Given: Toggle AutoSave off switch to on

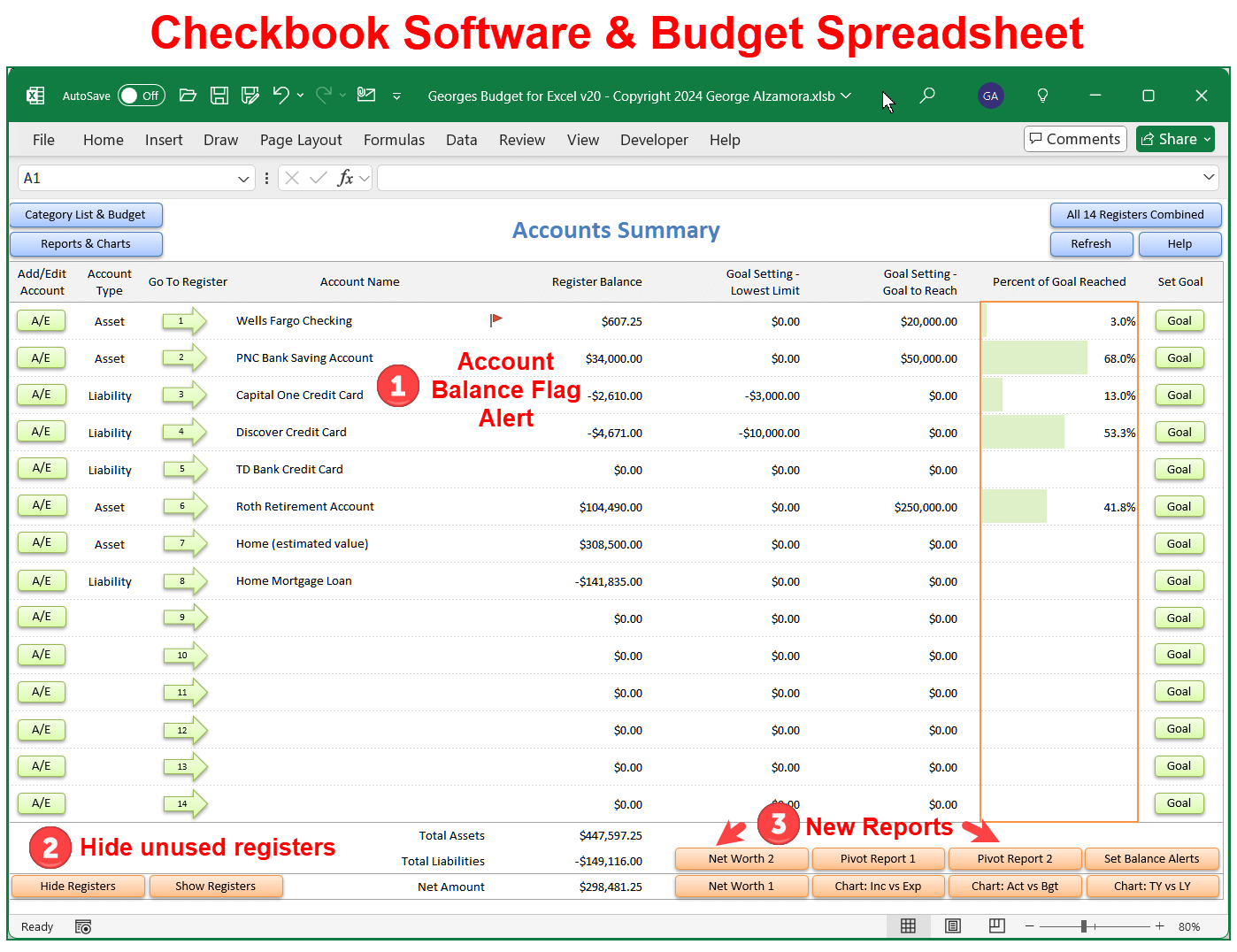Looking at the screenshot, I should (141, 95).
